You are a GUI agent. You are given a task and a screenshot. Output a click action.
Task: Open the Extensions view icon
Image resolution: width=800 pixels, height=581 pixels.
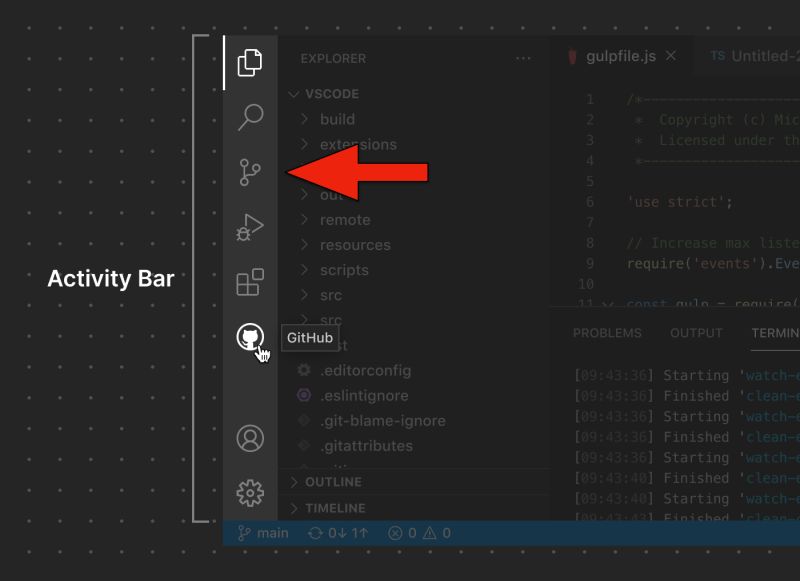250,282
